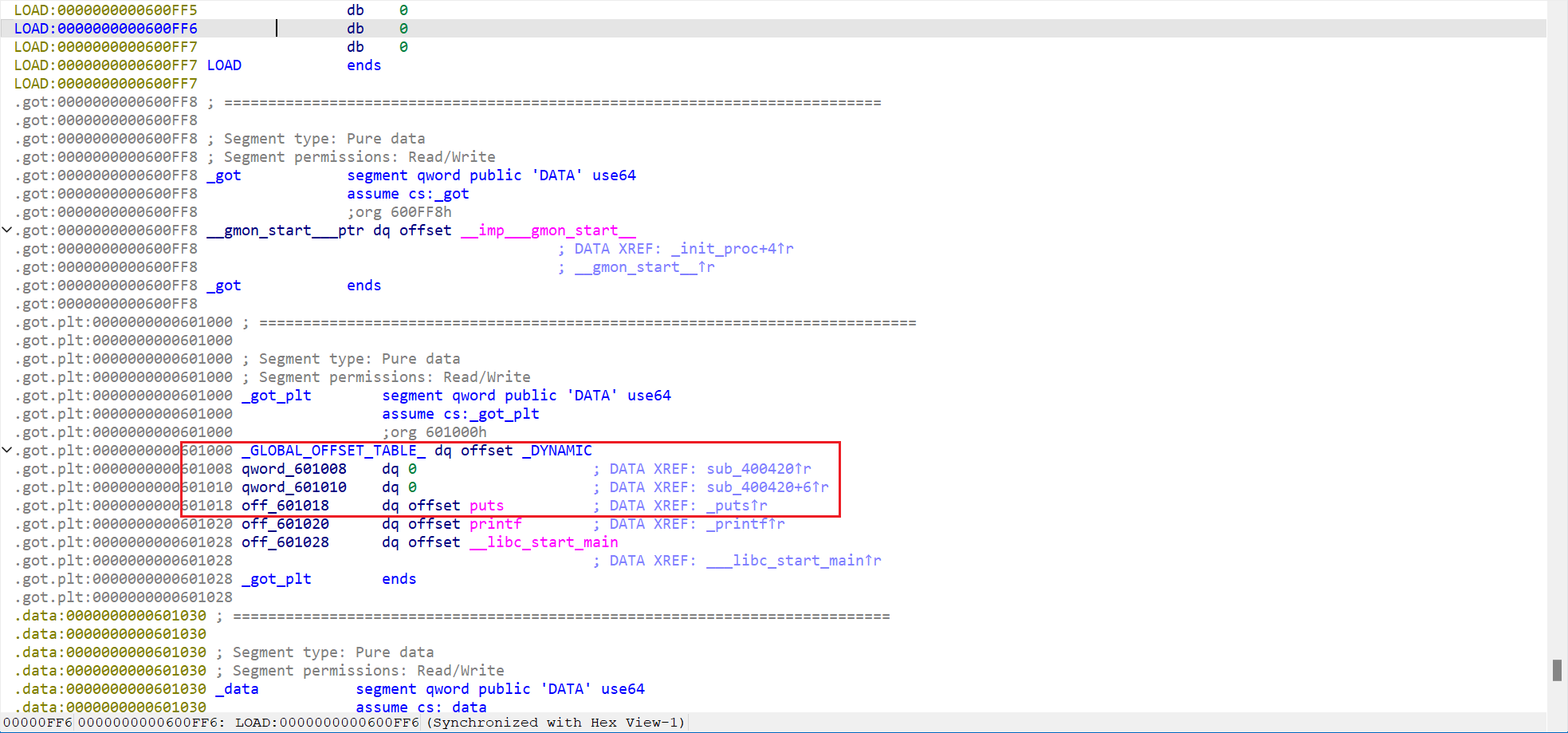Collapse the __gmon_start___ptr line chevron
Image resolution: width=1568 pixels, height=733 pixels.
click(7, 231)
